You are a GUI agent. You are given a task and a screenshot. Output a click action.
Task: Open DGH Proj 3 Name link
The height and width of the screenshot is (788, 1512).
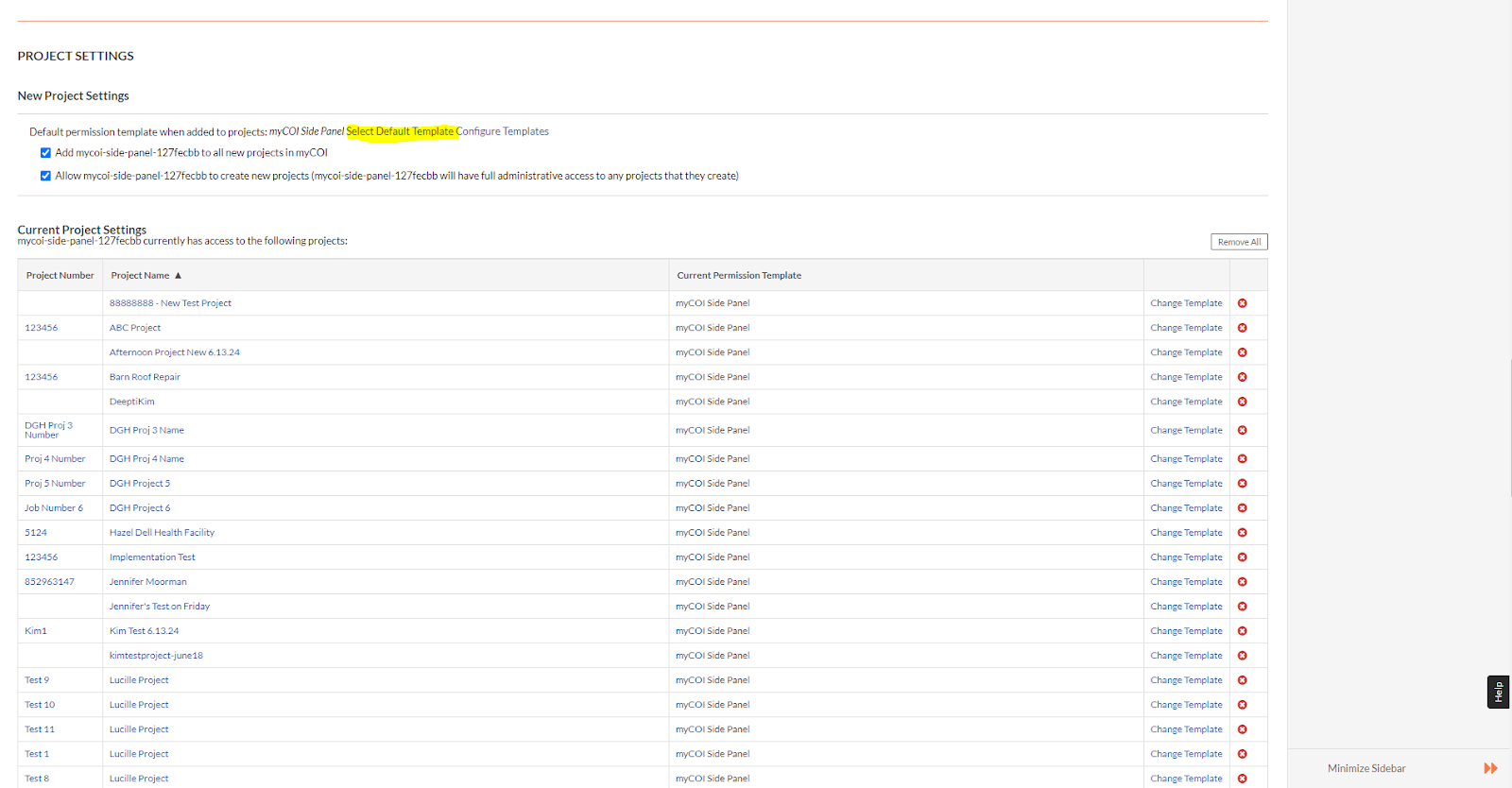146,430
